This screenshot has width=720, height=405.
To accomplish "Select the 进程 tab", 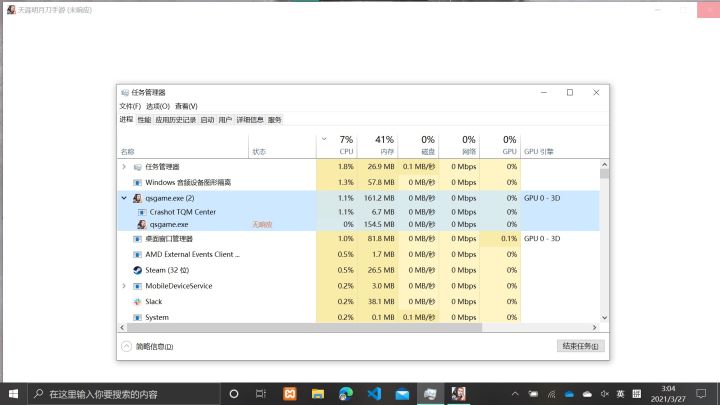I will coord(126,119).
